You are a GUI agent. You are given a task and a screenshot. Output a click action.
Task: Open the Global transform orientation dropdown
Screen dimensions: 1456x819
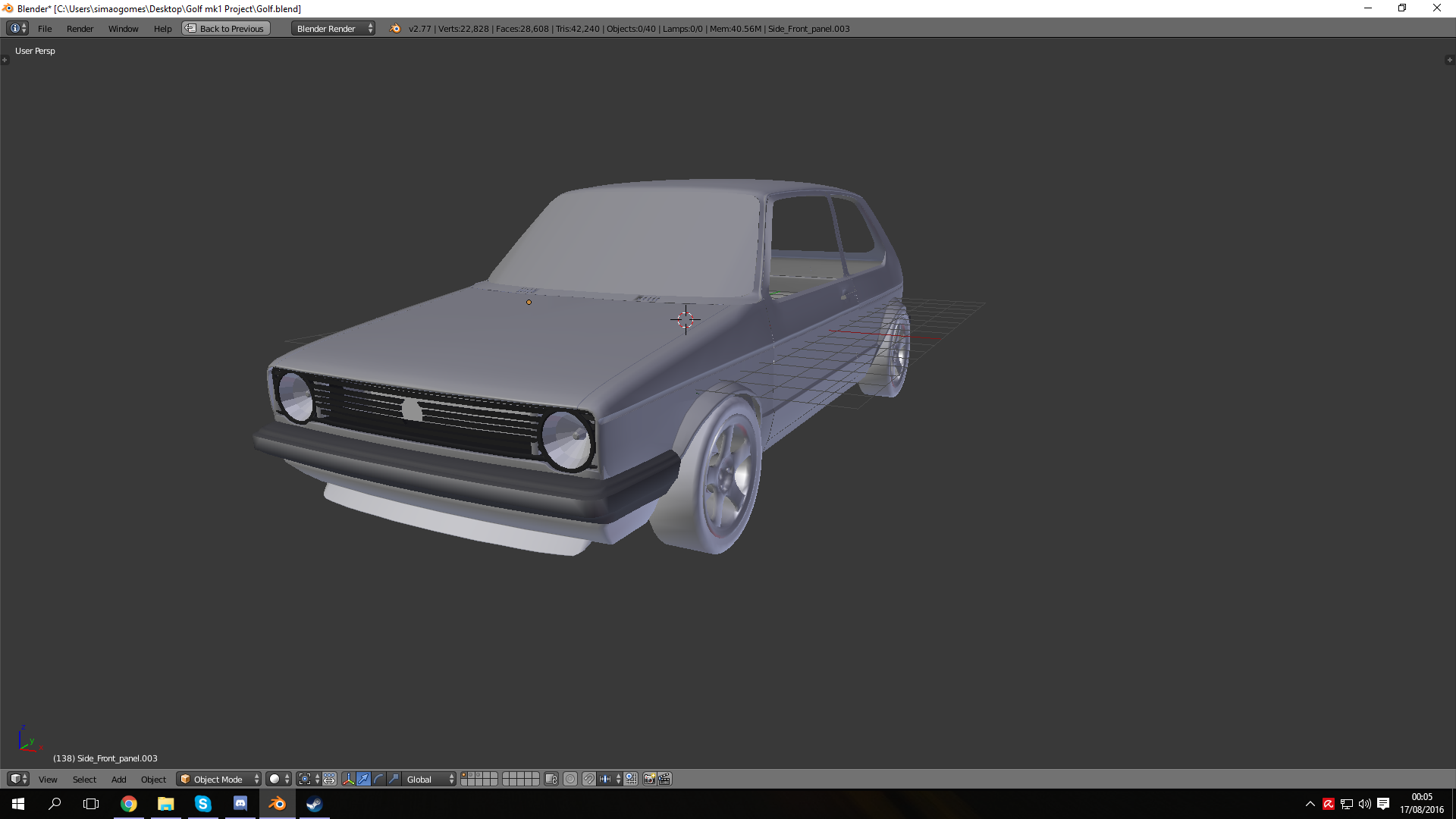coord(430,779)
